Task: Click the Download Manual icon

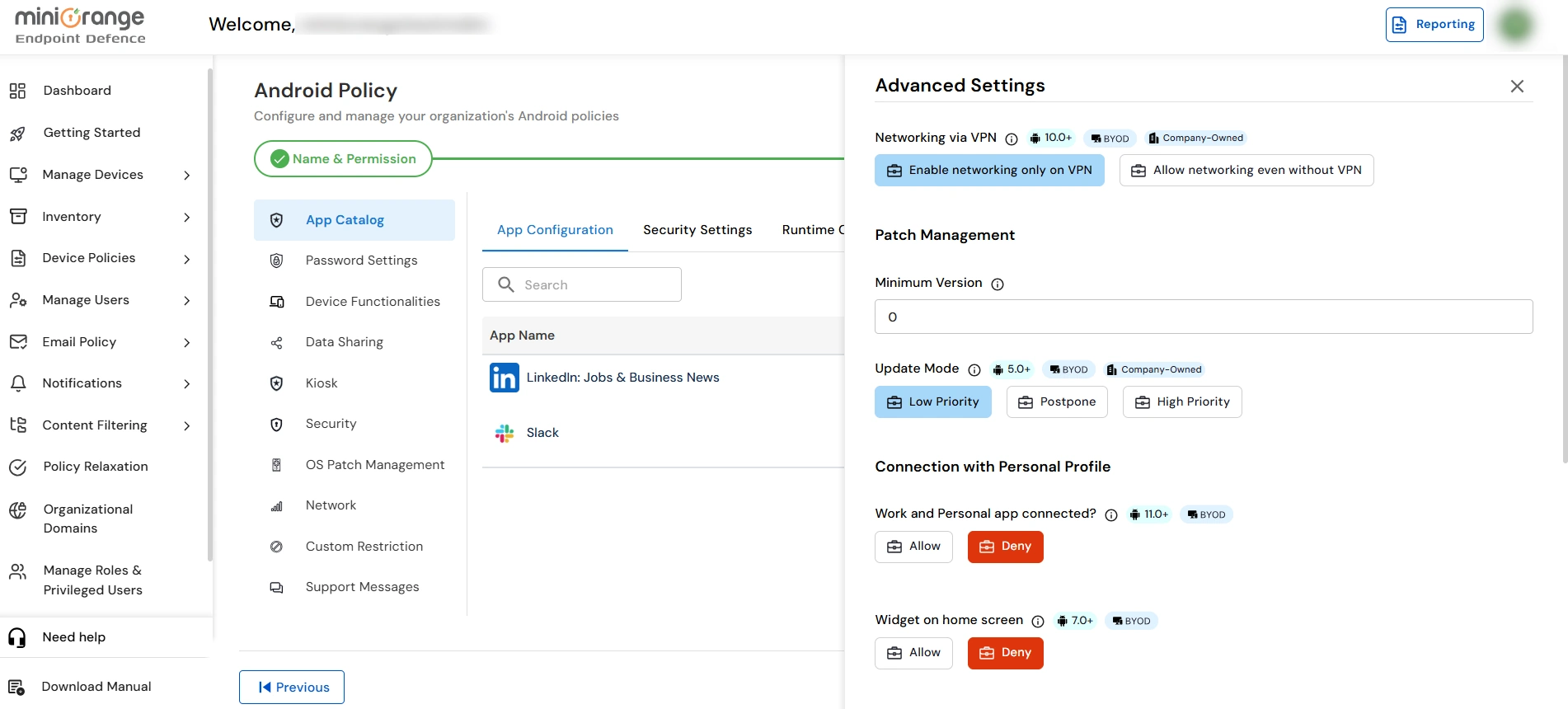Action: pyautogui.click(x=16, y=687)
